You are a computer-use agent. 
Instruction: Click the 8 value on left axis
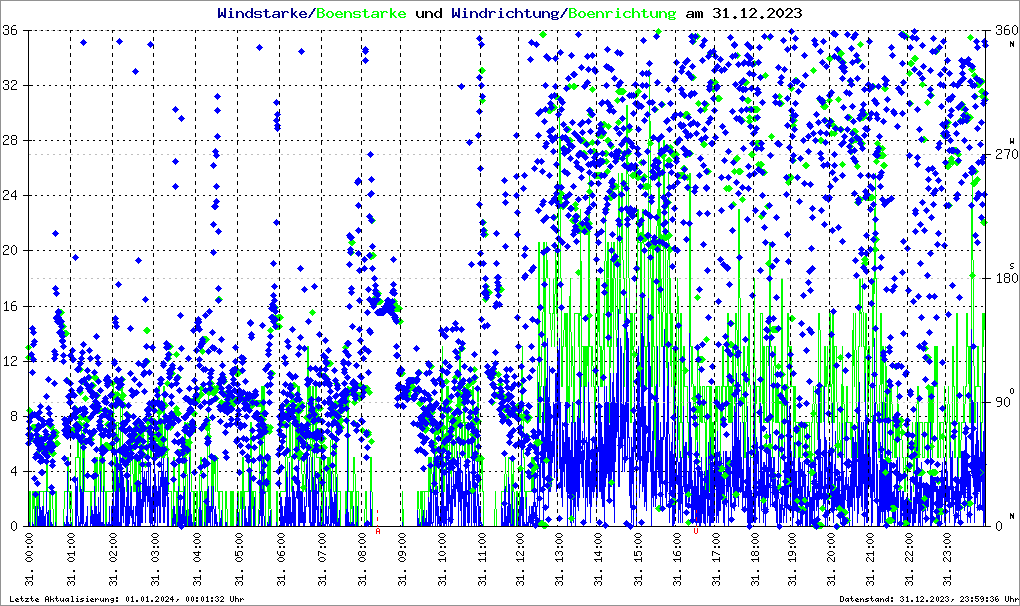coord(16,416)
